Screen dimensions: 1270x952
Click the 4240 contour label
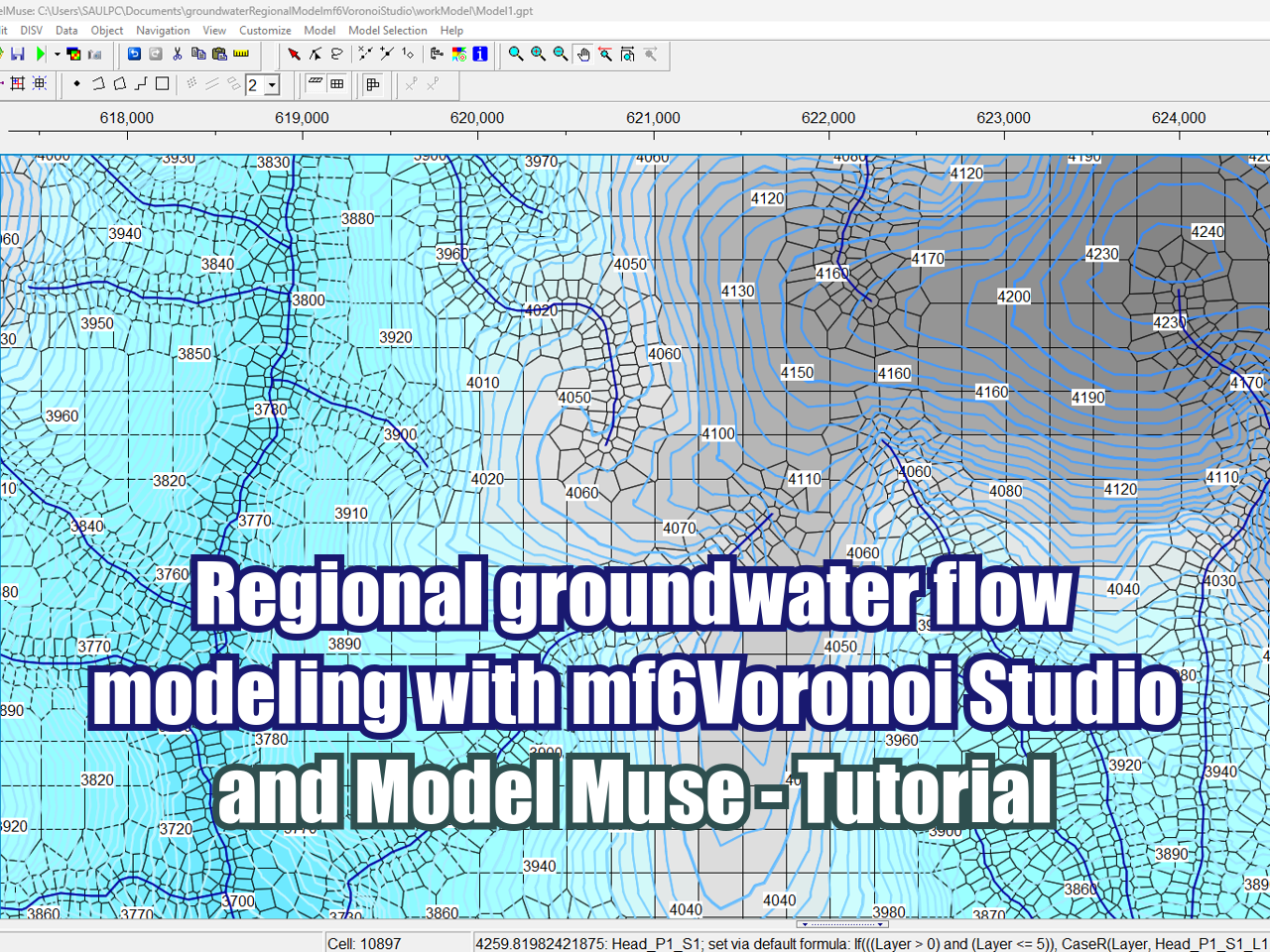[1207, 232]
